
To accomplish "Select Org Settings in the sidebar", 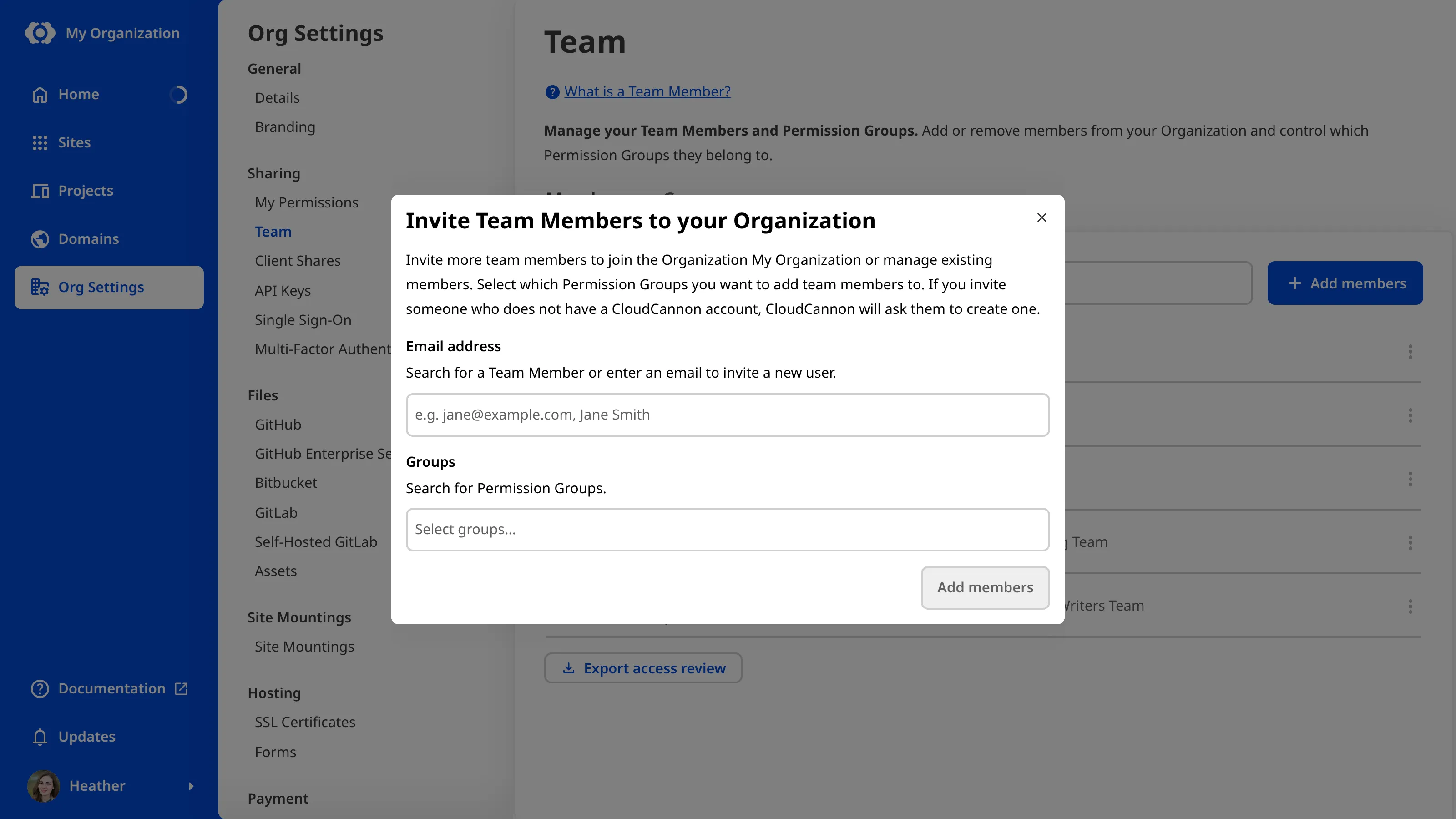I will (x=109, y=287).
